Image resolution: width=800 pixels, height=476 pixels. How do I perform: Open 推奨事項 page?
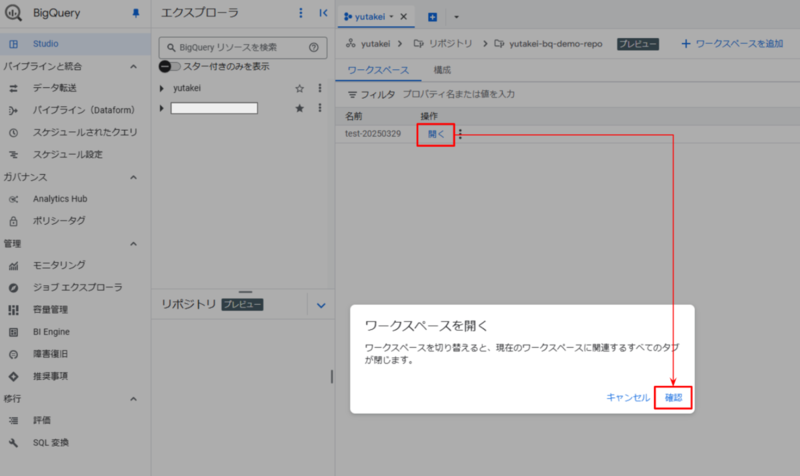50,376
